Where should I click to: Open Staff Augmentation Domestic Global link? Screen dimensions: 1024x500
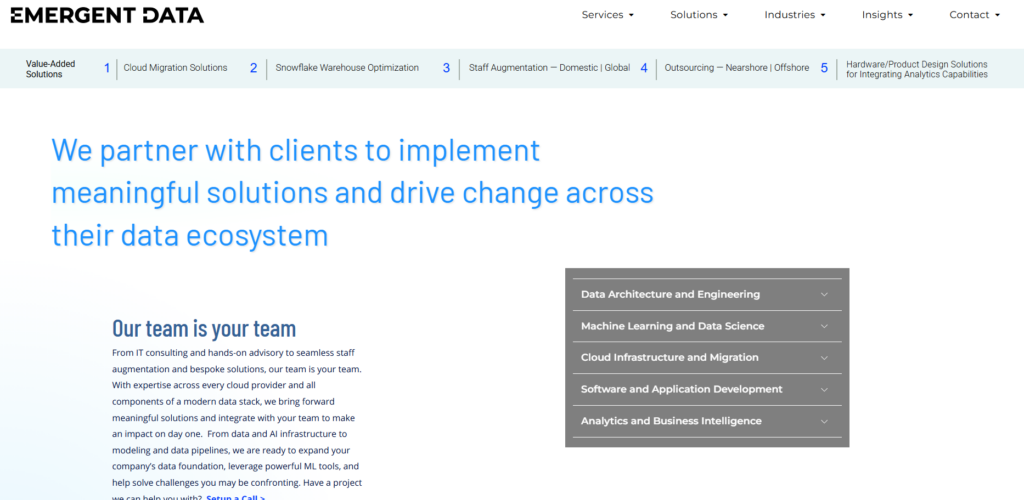tap(549, 68)
